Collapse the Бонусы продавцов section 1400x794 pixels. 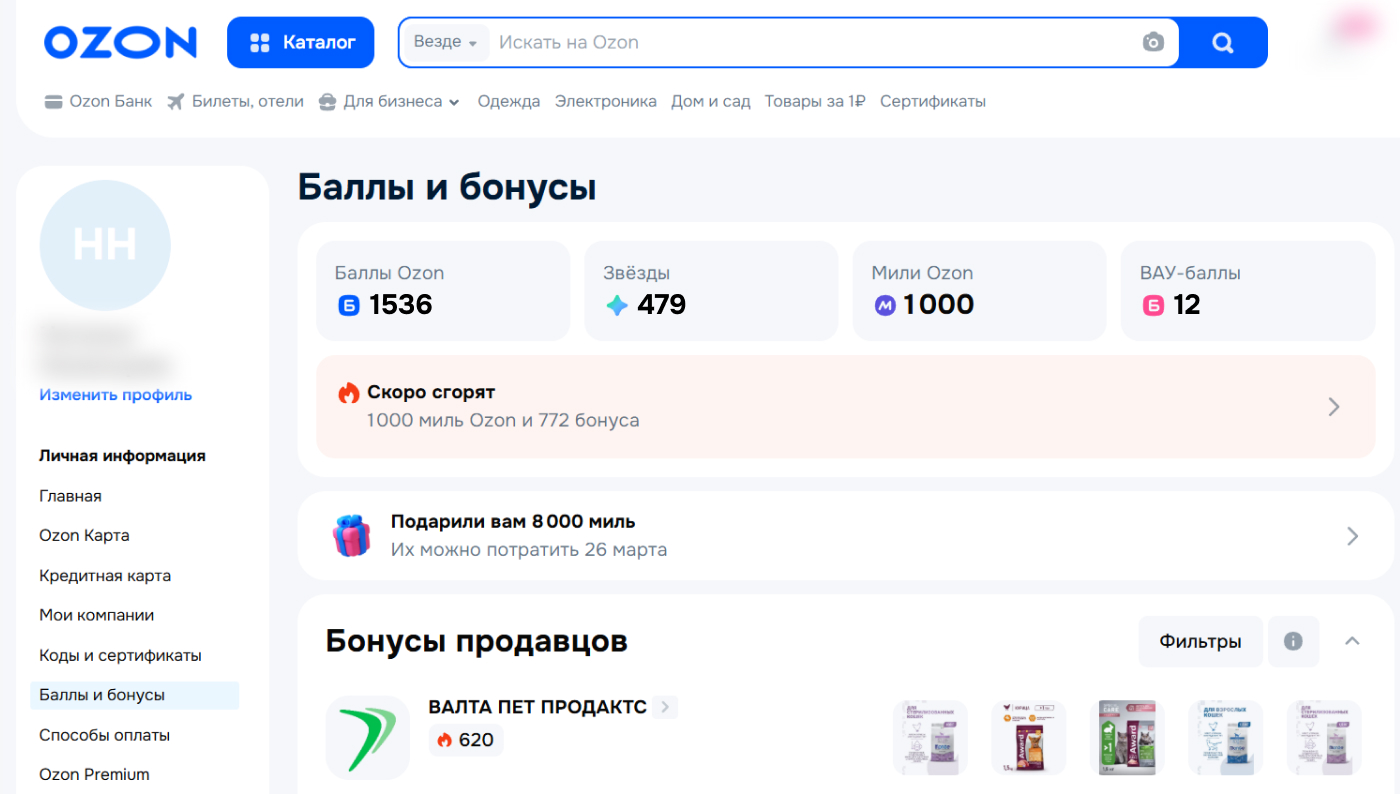coord(1352,641)
